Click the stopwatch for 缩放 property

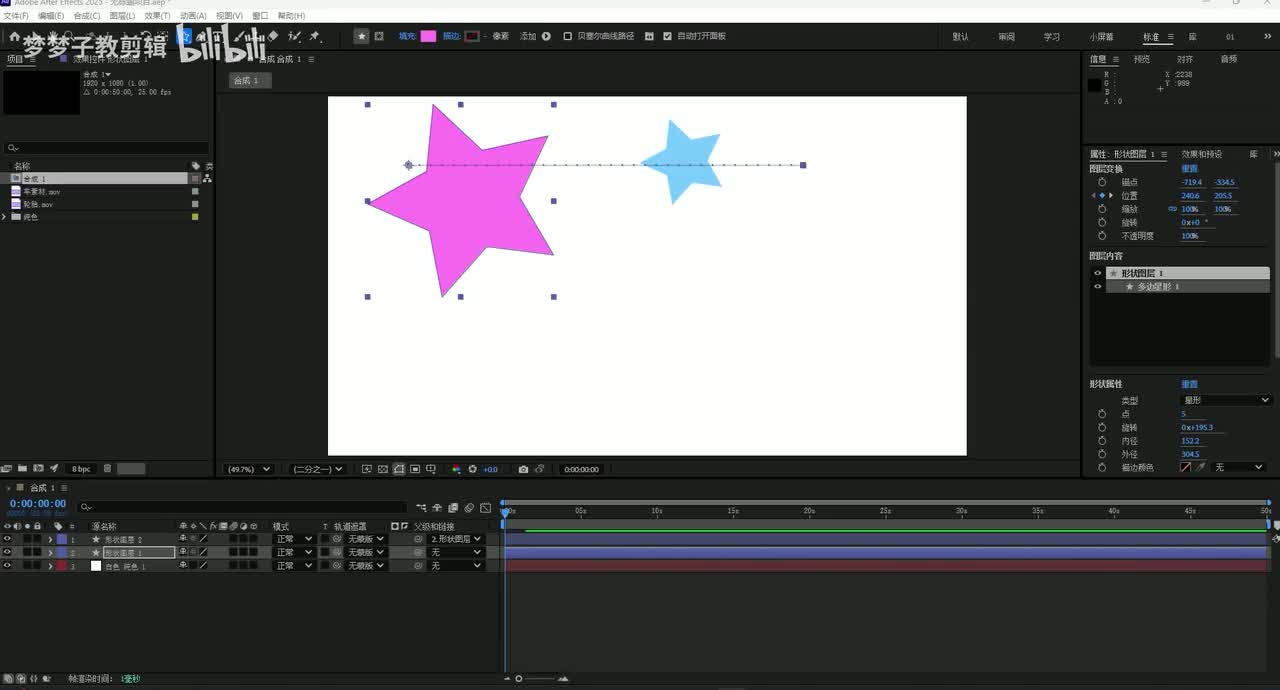(x=1102, y=209)
